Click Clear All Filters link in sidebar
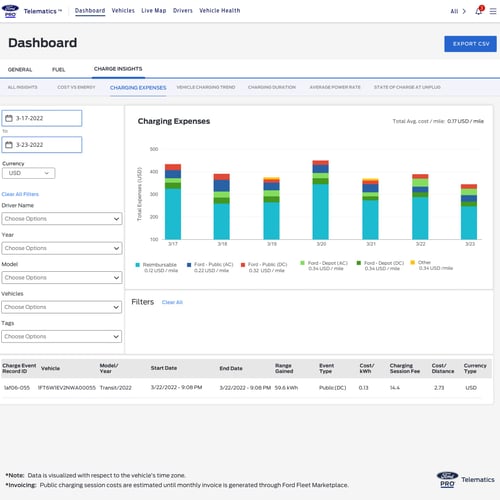Screen dimensions: 500x500 click(20, 194)
